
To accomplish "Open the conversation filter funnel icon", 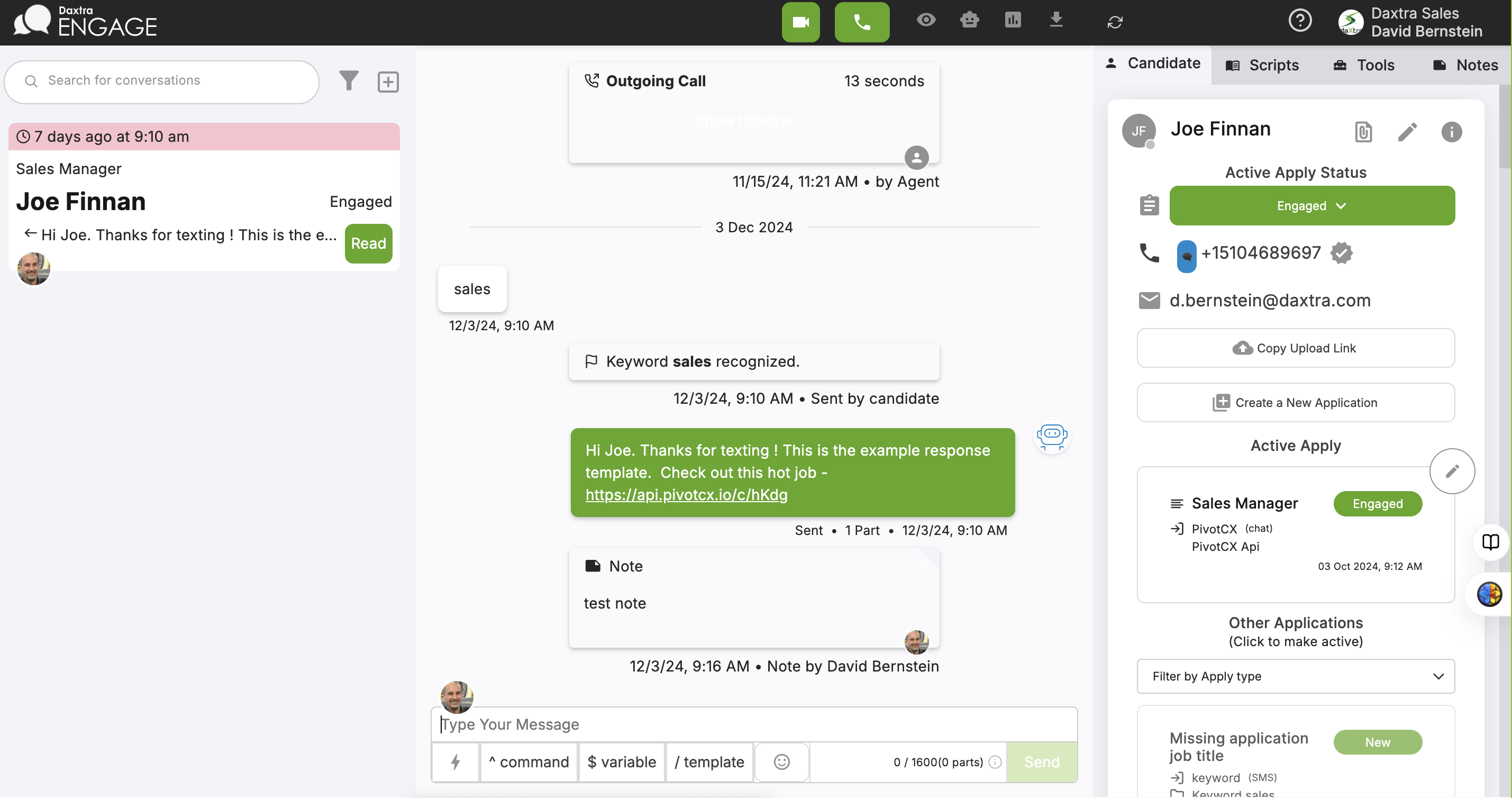I will (349, 80).
